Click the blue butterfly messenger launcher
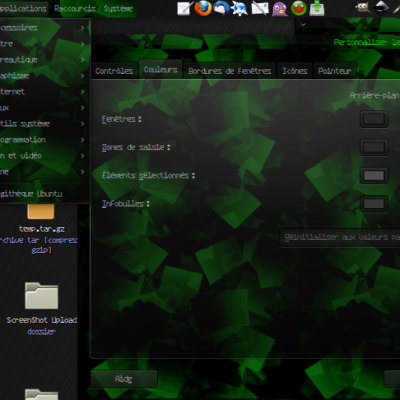 240,9
